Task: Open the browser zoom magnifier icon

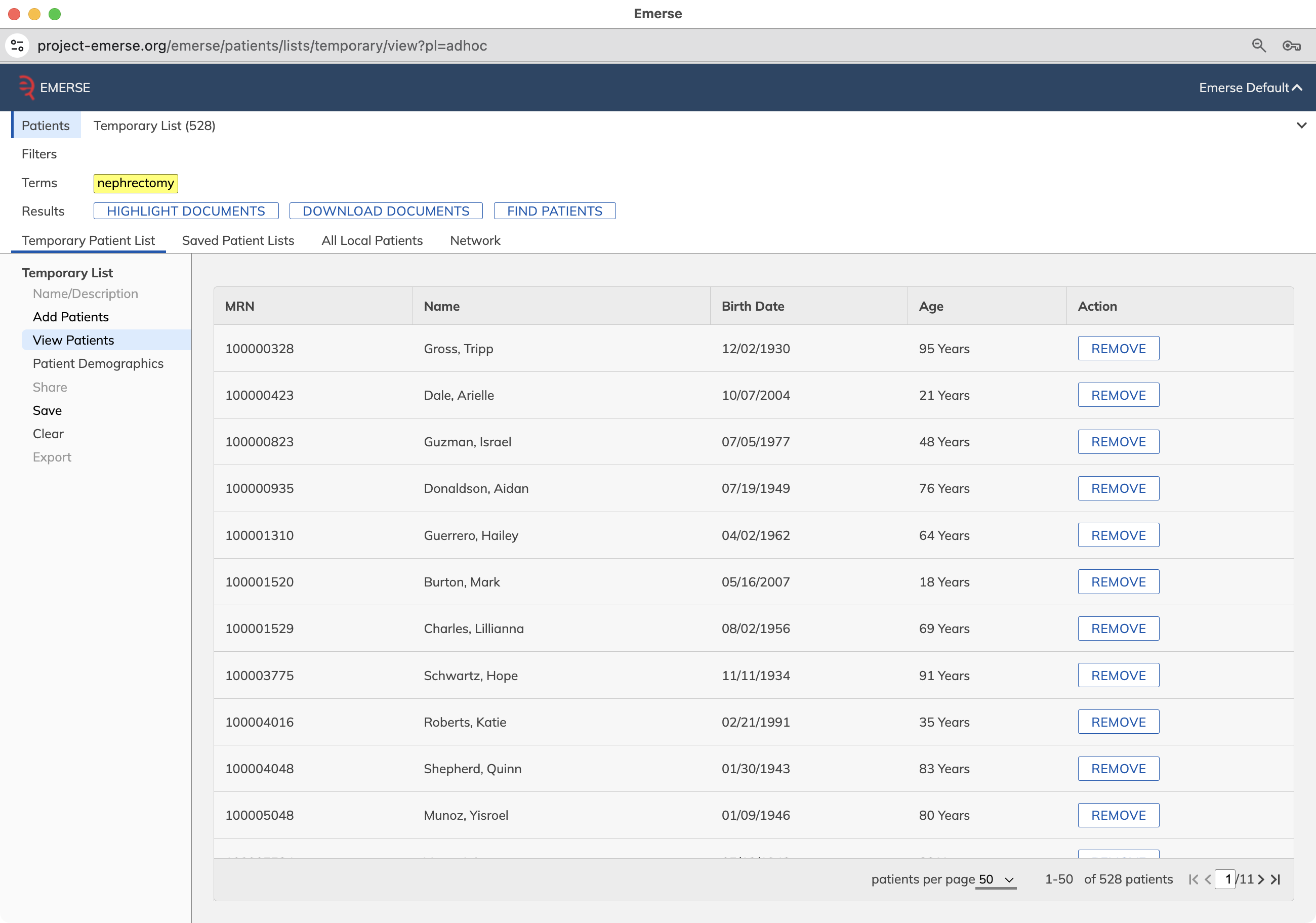Action: pyautogui.click(x=1259, y=46)
